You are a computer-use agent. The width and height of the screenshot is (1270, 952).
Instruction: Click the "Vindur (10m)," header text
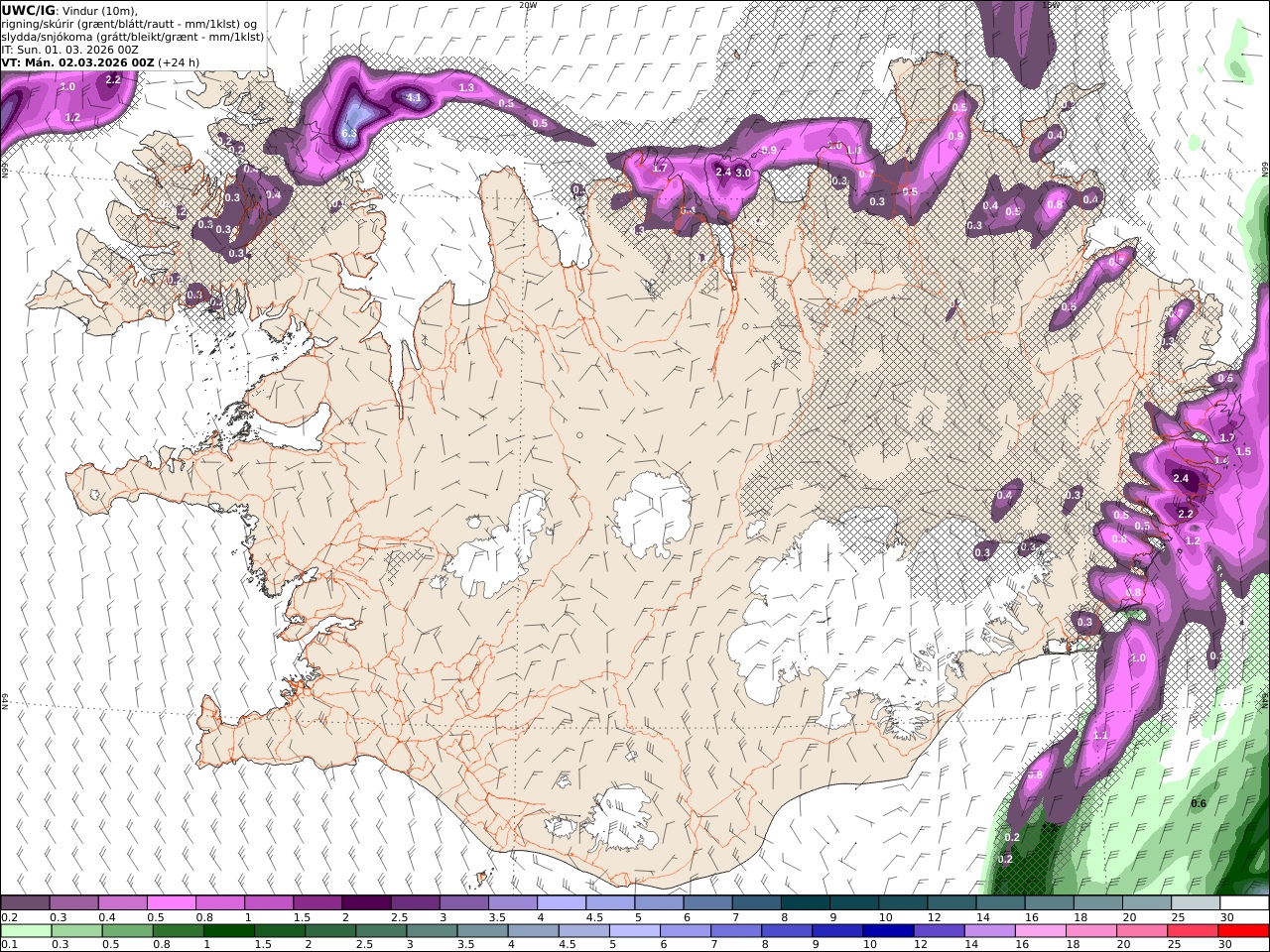click(99, 11)
